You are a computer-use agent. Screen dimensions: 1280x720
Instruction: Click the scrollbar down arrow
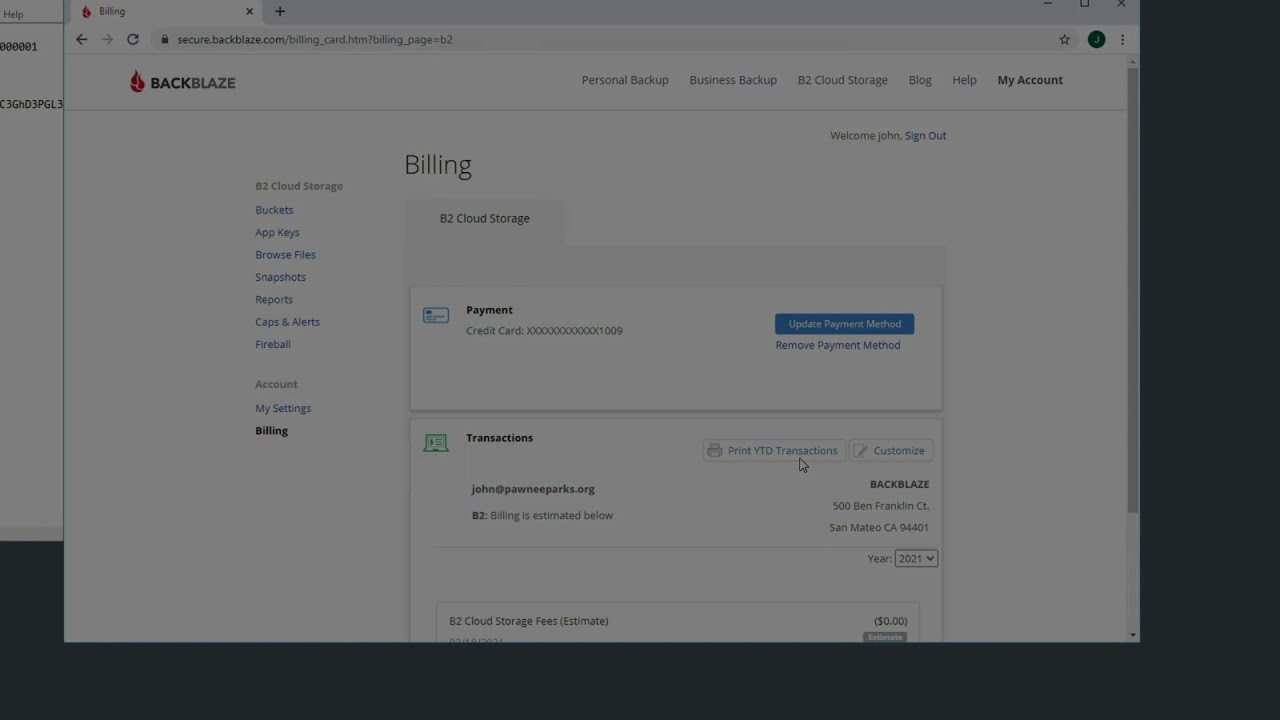[x=1132, y=635]
